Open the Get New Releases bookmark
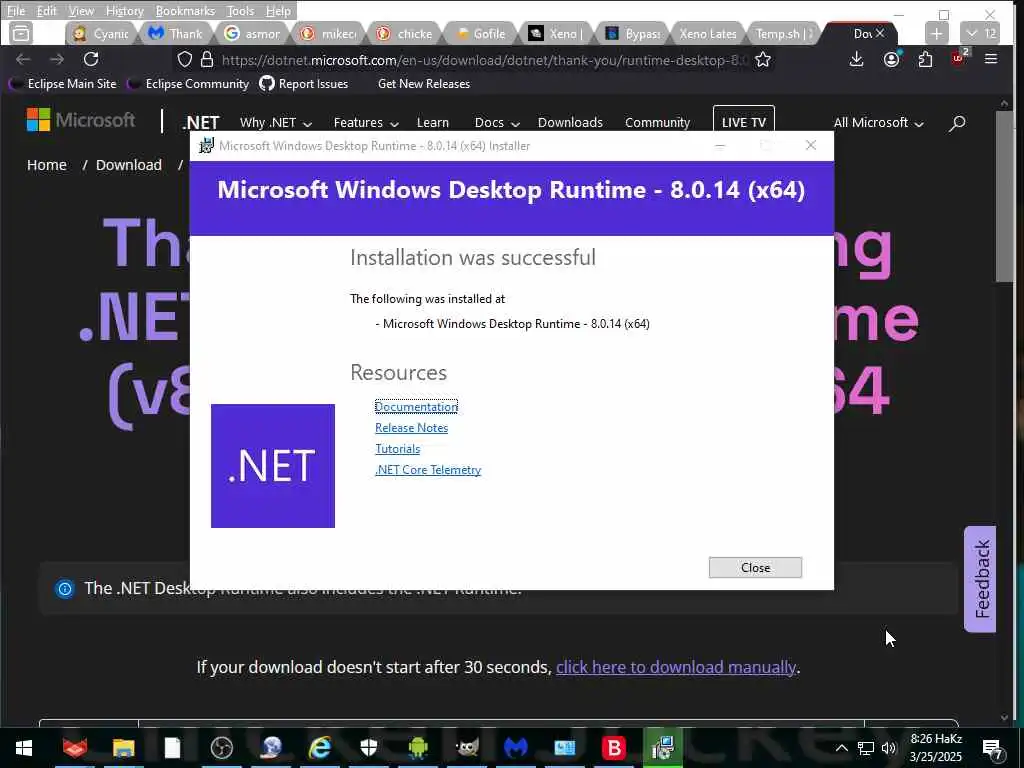 tap(424, 84)
